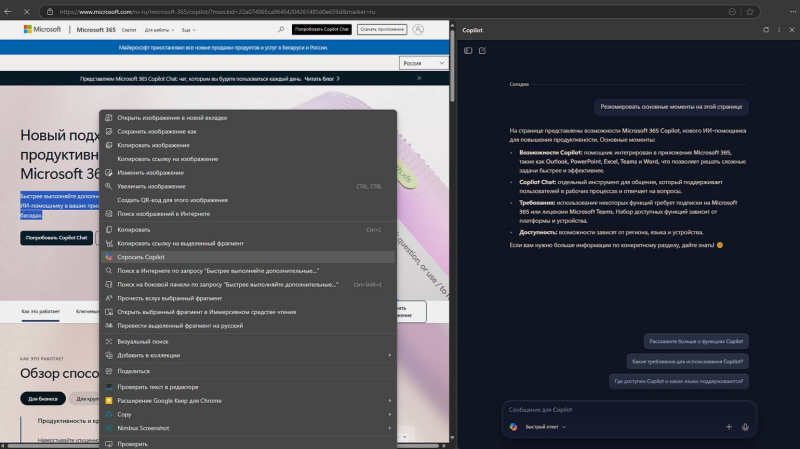Choose Поделиться in context menu
This screenshot has width=800, height=449.
(x=248, y=371)
